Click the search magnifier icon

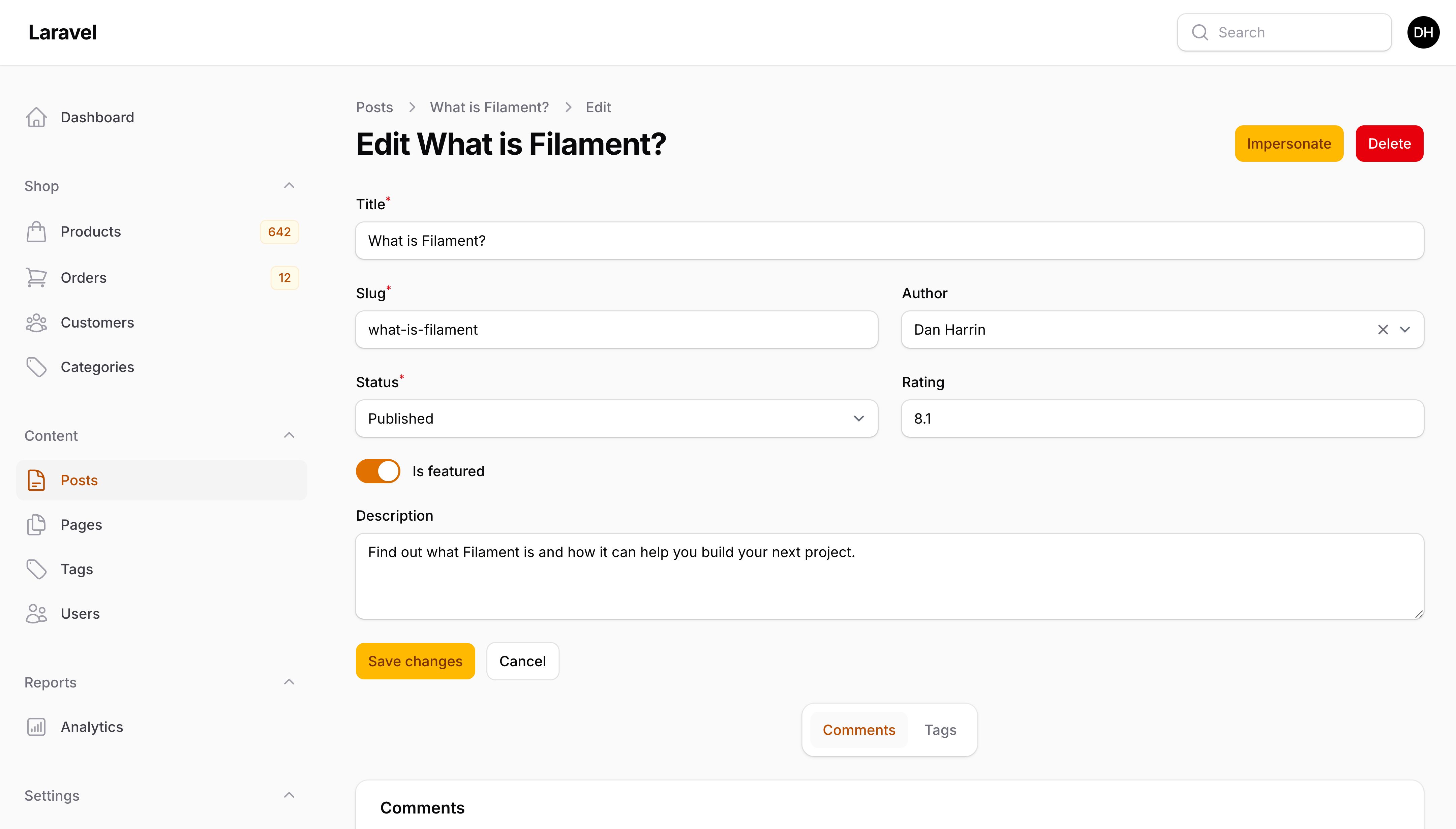point(1200,32)
